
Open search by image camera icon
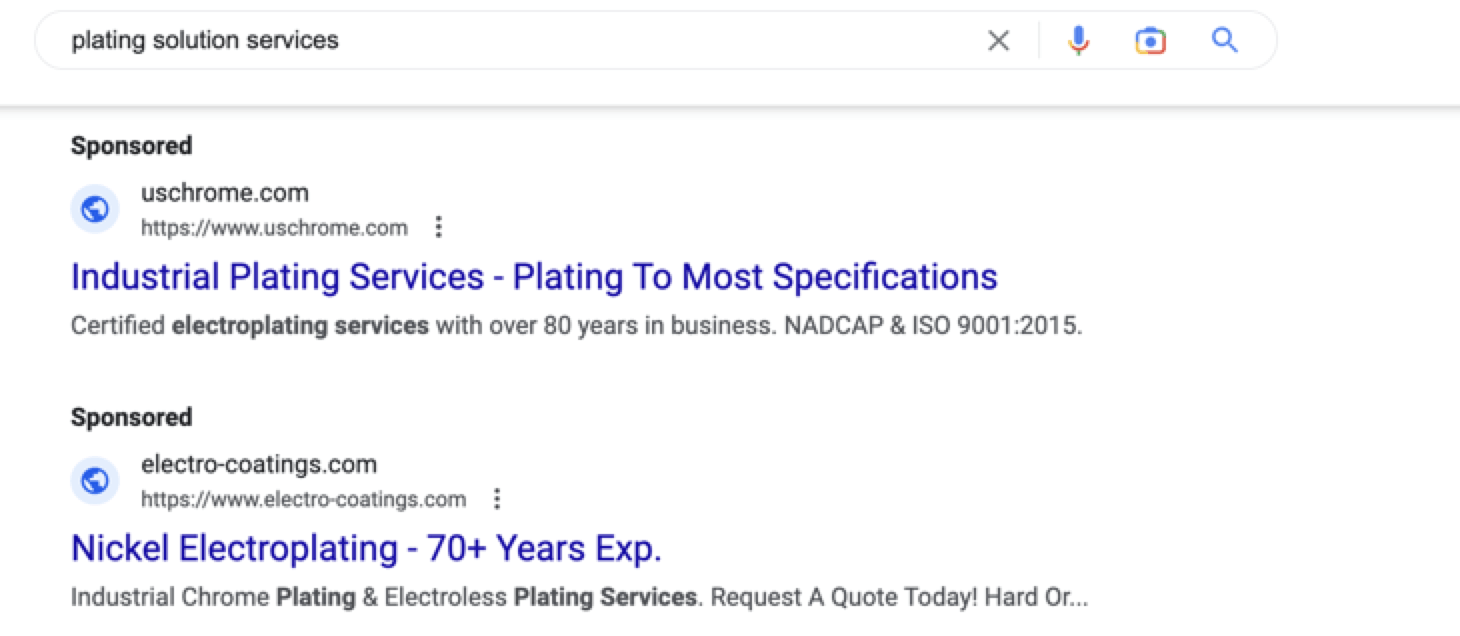[1151, 41]
